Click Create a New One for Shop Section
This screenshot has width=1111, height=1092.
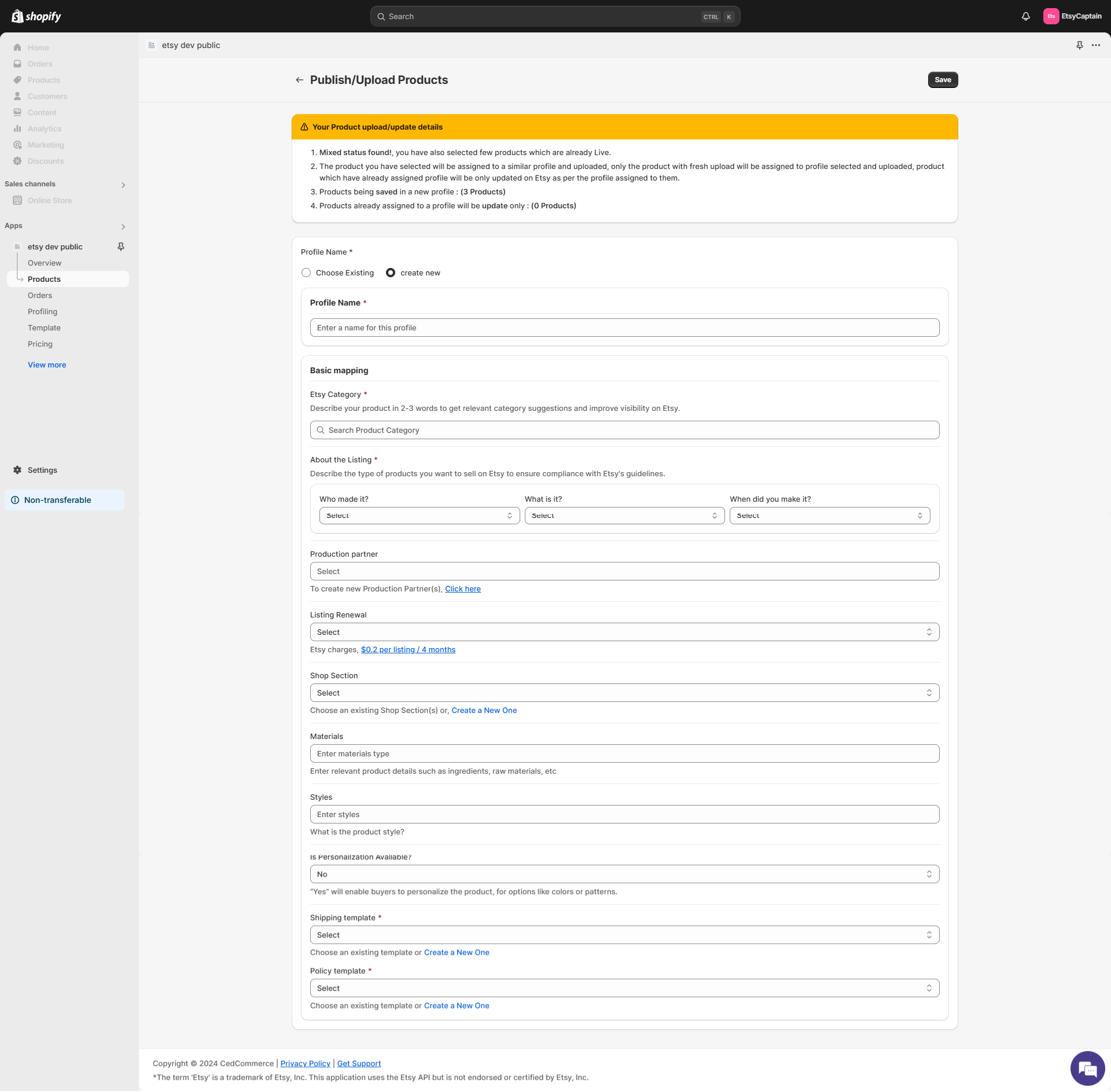(x=484, y=710)
